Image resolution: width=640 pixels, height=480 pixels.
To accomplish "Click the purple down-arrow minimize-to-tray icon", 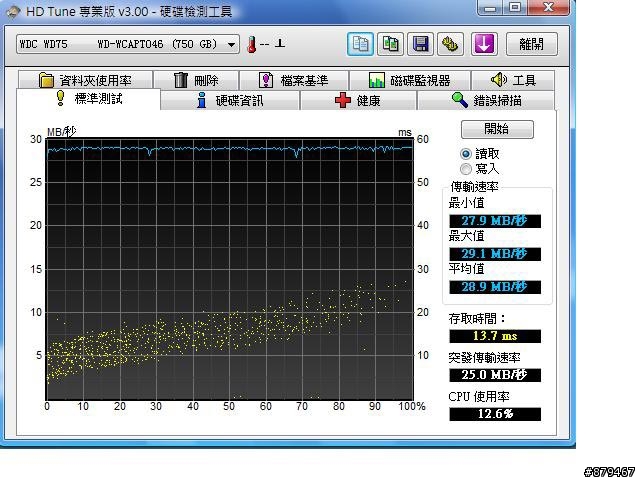I will point(484,44).
